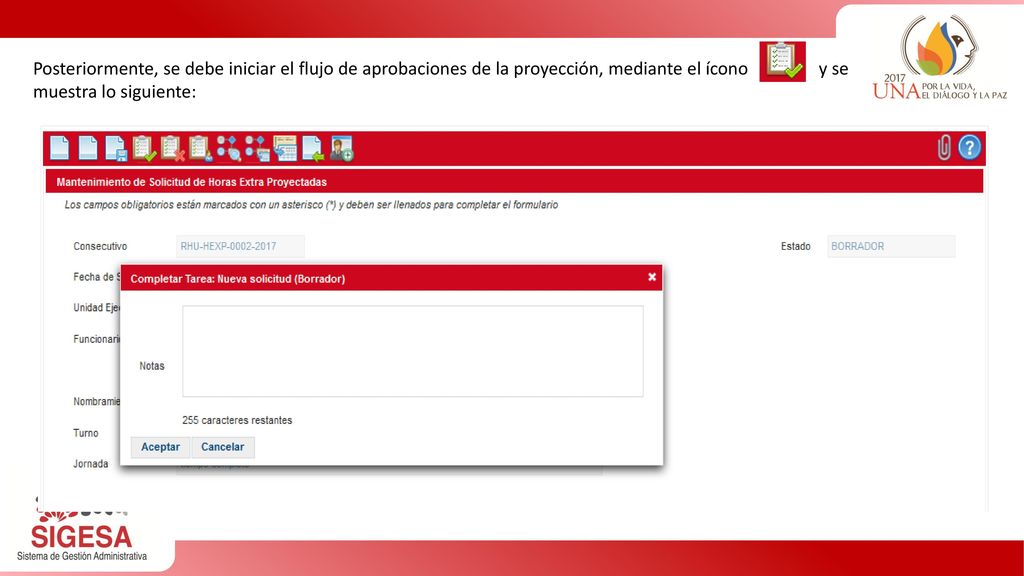Click the clipboard check icon in the slide instructions
Screen dimensions: 1024x576
point(782,61)
